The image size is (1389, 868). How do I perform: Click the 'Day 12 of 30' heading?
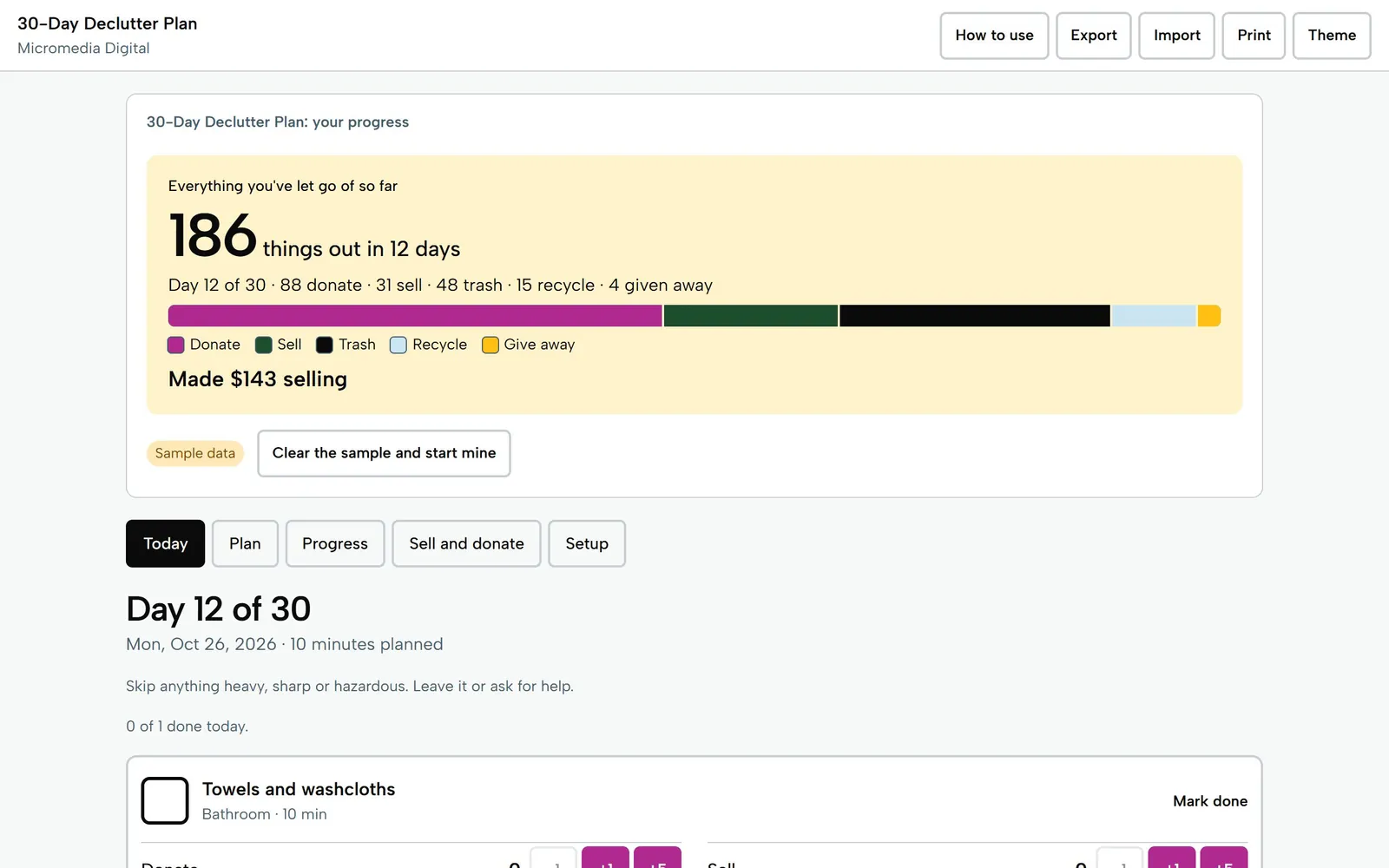coord(218,609)
